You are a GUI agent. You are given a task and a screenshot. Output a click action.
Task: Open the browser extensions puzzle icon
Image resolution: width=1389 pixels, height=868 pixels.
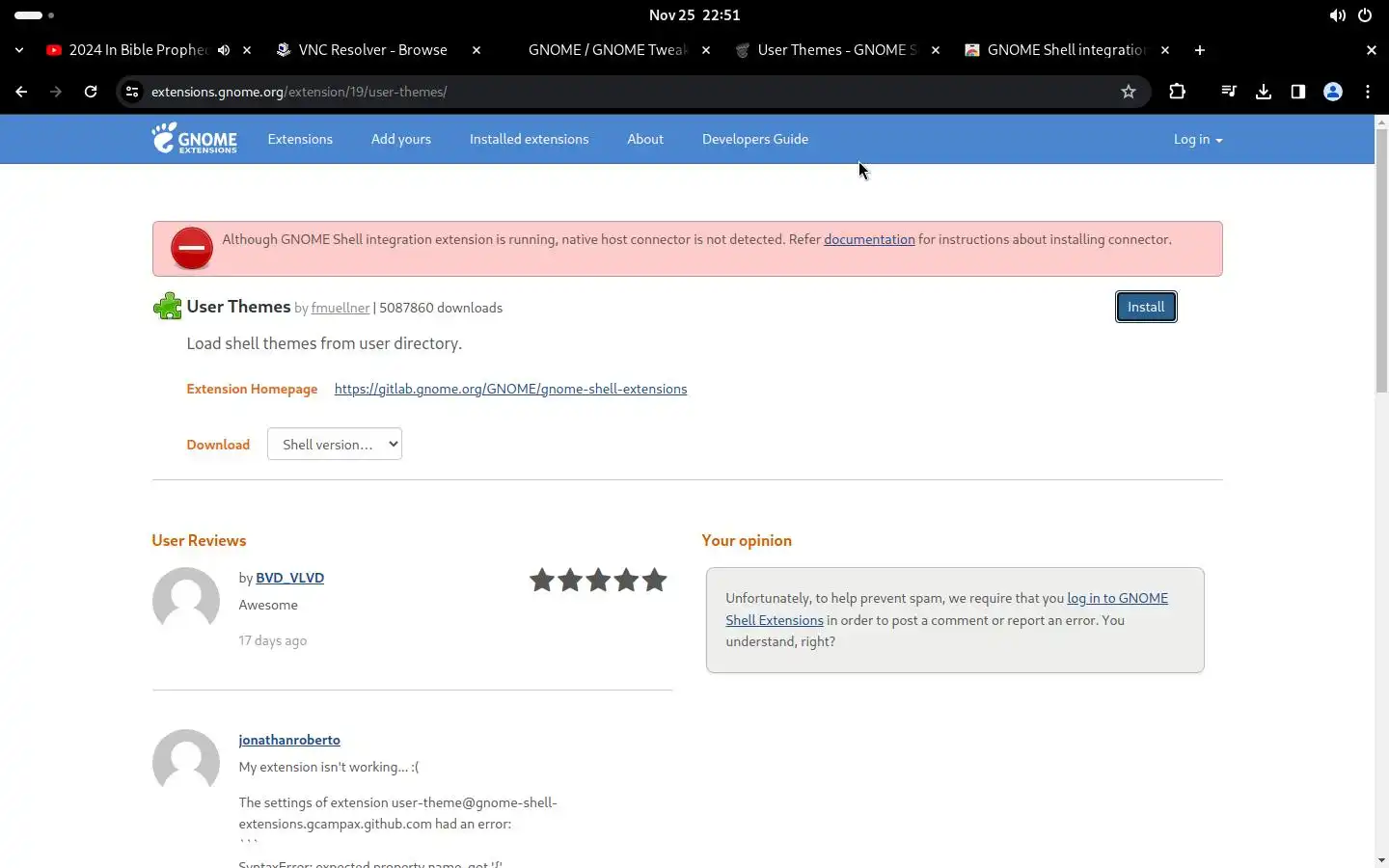click(1177, 92)
